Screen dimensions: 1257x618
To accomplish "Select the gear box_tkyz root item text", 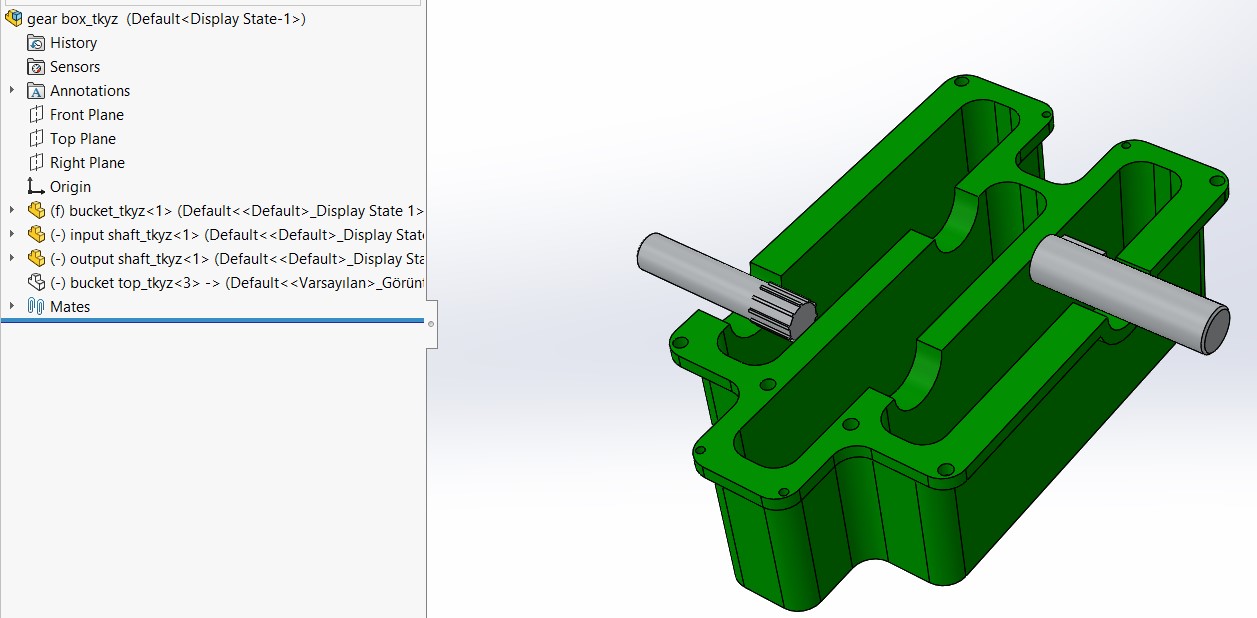I will (167, 19).
